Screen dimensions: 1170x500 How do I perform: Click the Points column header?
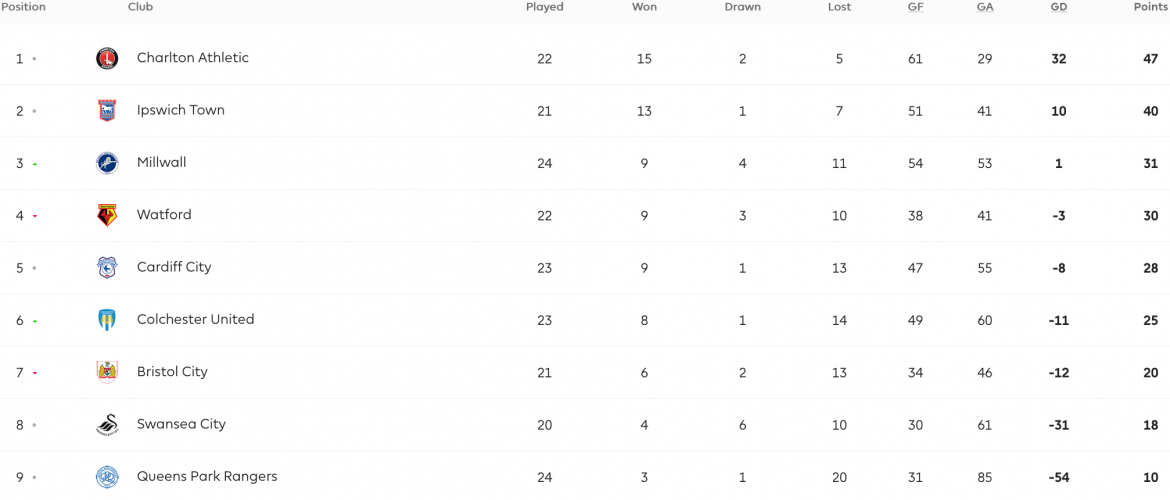click(x=1151, y=7)
